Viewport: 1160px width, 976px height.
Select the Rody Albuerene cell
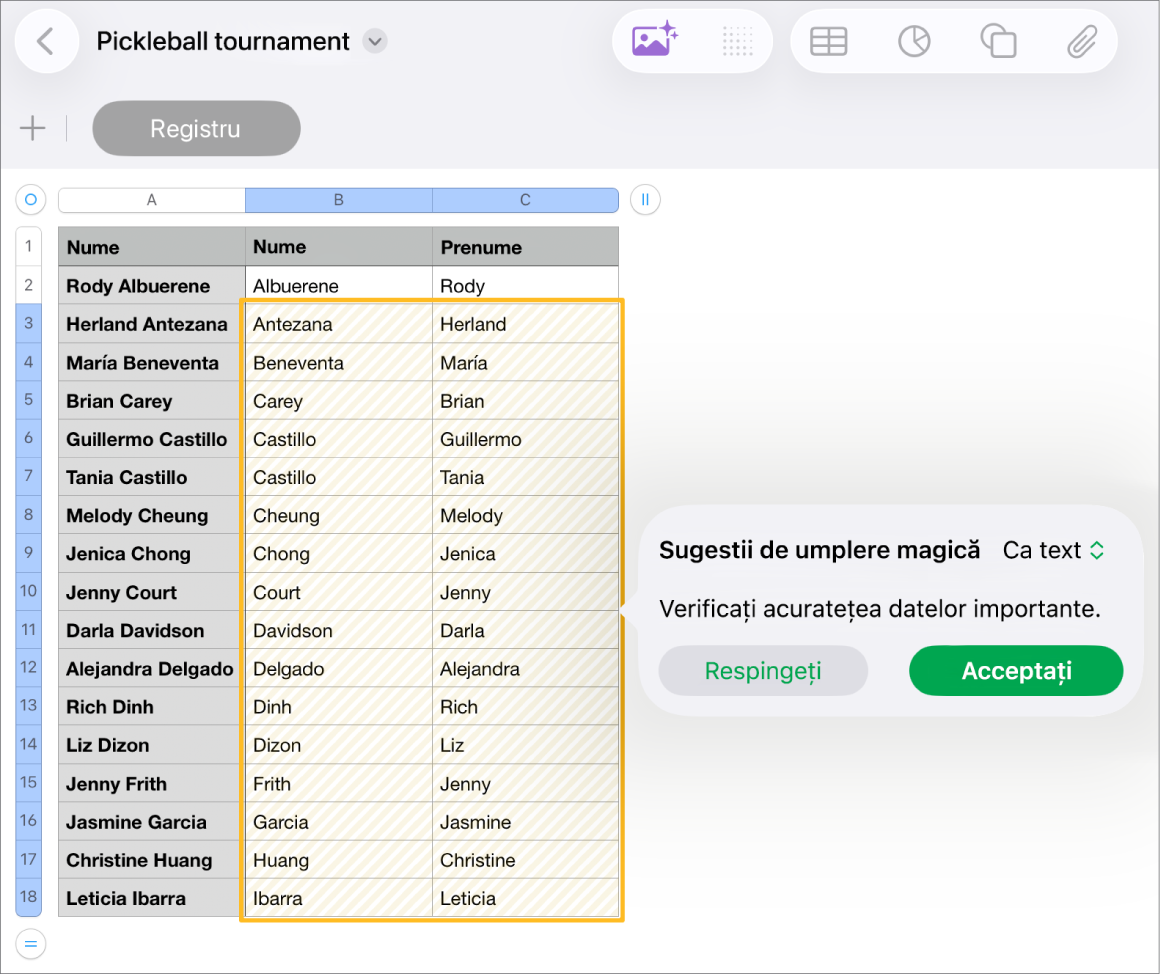[152, 286]
